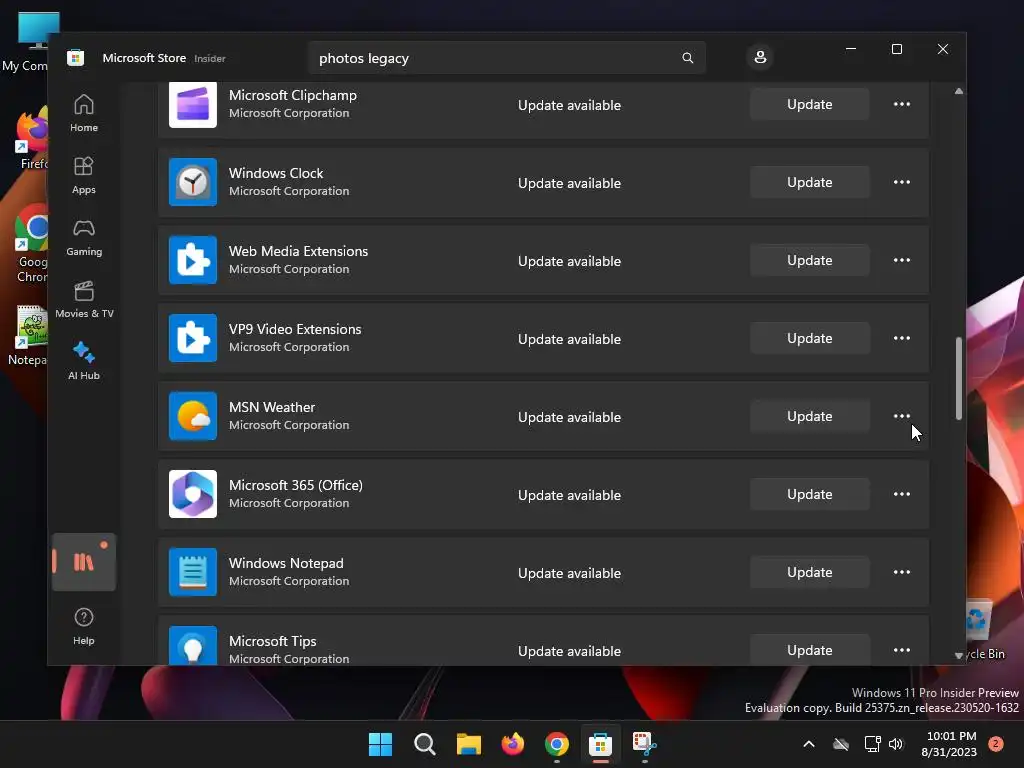The image size is (1024, 768).
Task: Click the Microsoft Clipchamp app icon
Action: 193,104
